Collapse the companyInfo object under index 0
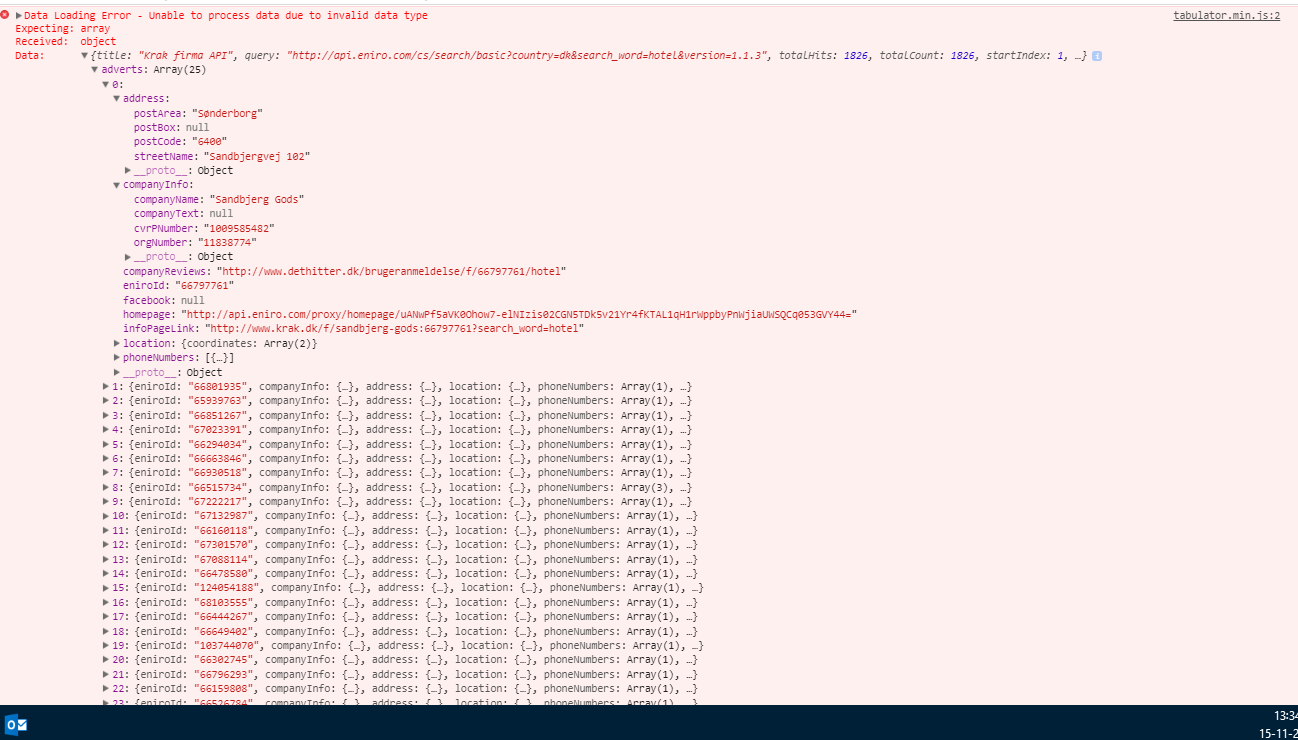The width and height of the screenshot is (1298, 740). (x=118, y=184)
